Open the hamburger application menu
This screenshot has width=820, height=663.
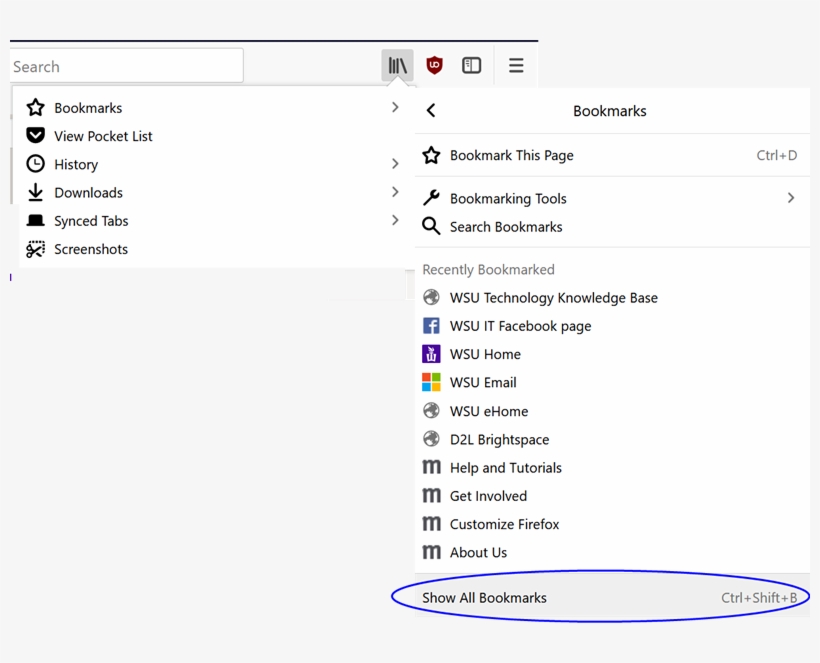point(516,66)
